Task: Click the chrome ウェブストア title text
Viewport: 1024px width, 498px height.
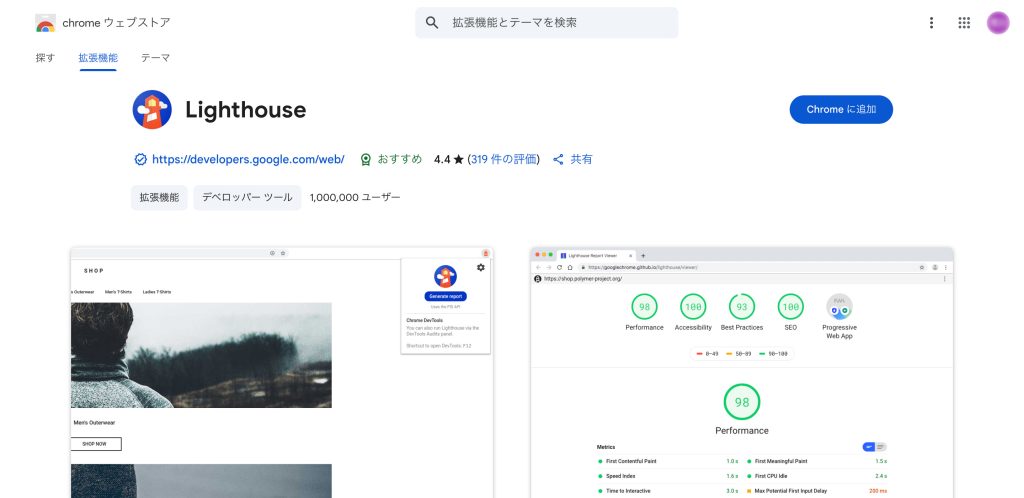Action: (x=116, y=23)
